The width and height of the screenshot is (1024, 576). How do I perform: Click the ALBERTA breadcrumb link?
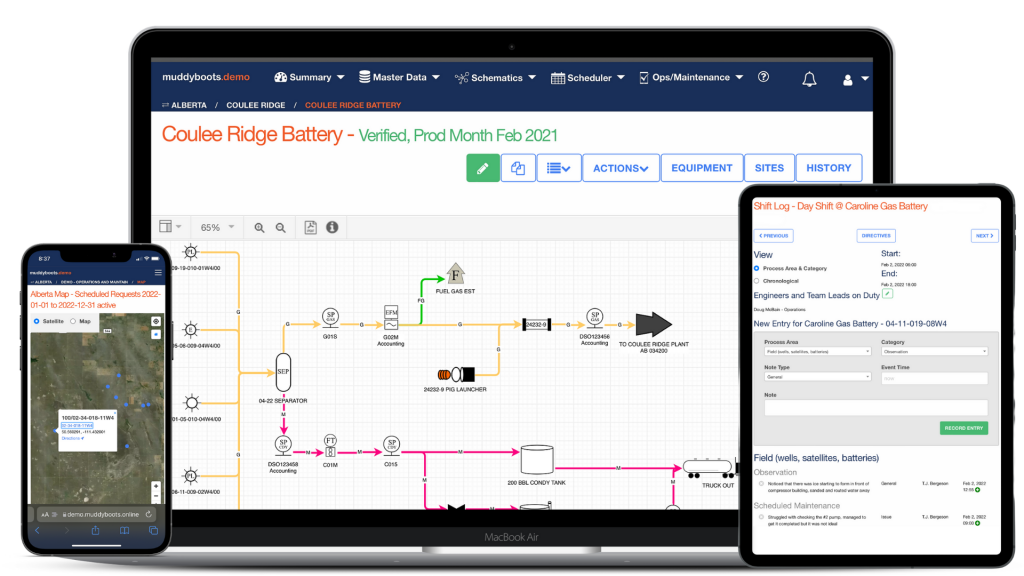pos(189,105)
